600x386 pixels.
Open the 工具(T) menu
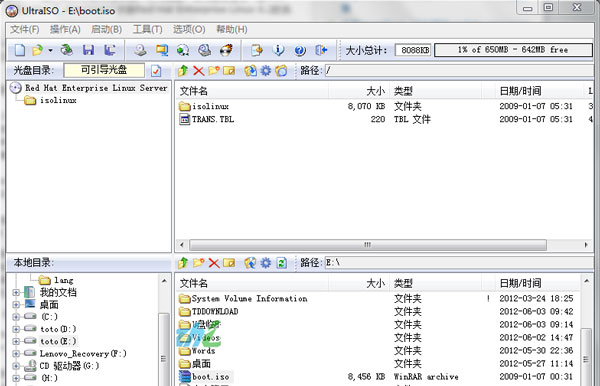[x=147, y=29]
